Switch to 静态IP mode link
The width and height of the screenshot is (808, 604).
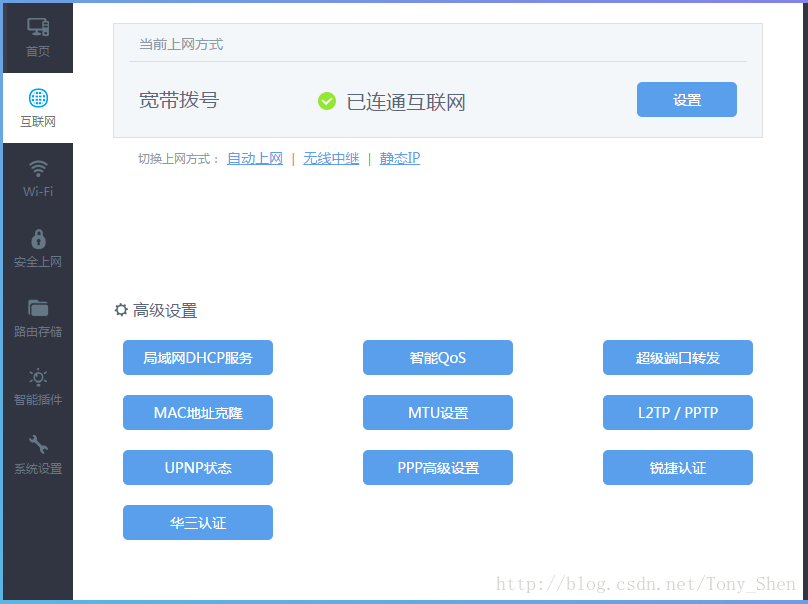(x=400, y=158)
